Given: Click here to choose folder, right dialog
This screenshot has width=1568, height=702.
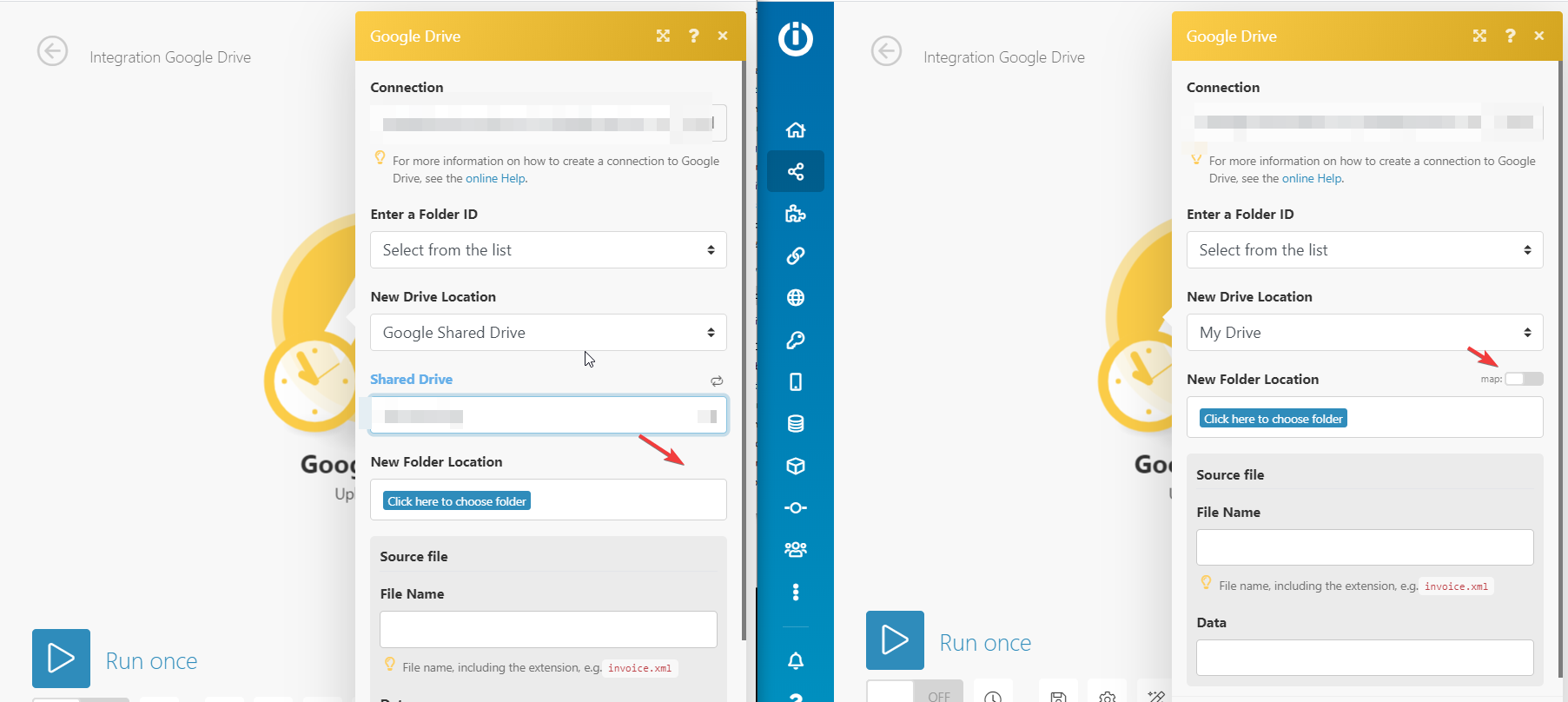Looking at the screenshot, I should pyautogui.click(x=1274, y=419).
